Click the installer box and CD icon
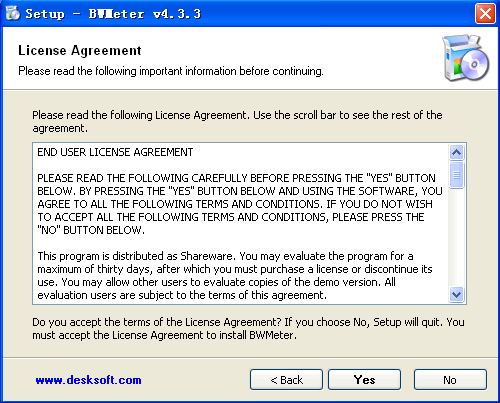 click(465, 57)
